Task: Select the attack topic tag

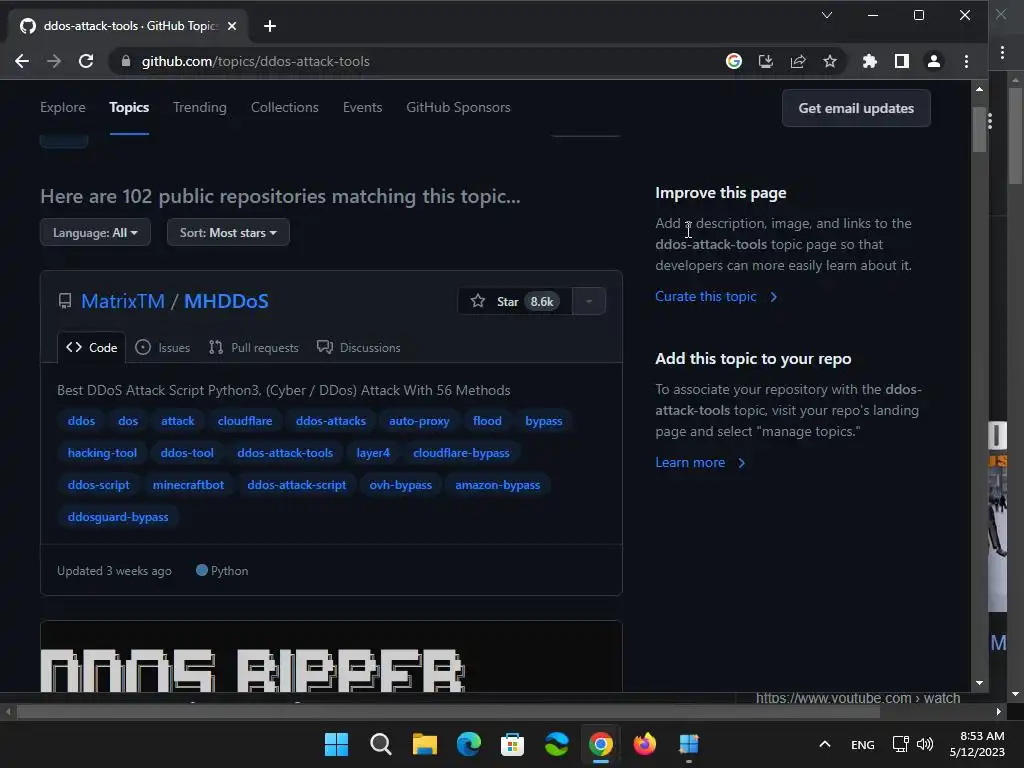Action: coord(178,421)
